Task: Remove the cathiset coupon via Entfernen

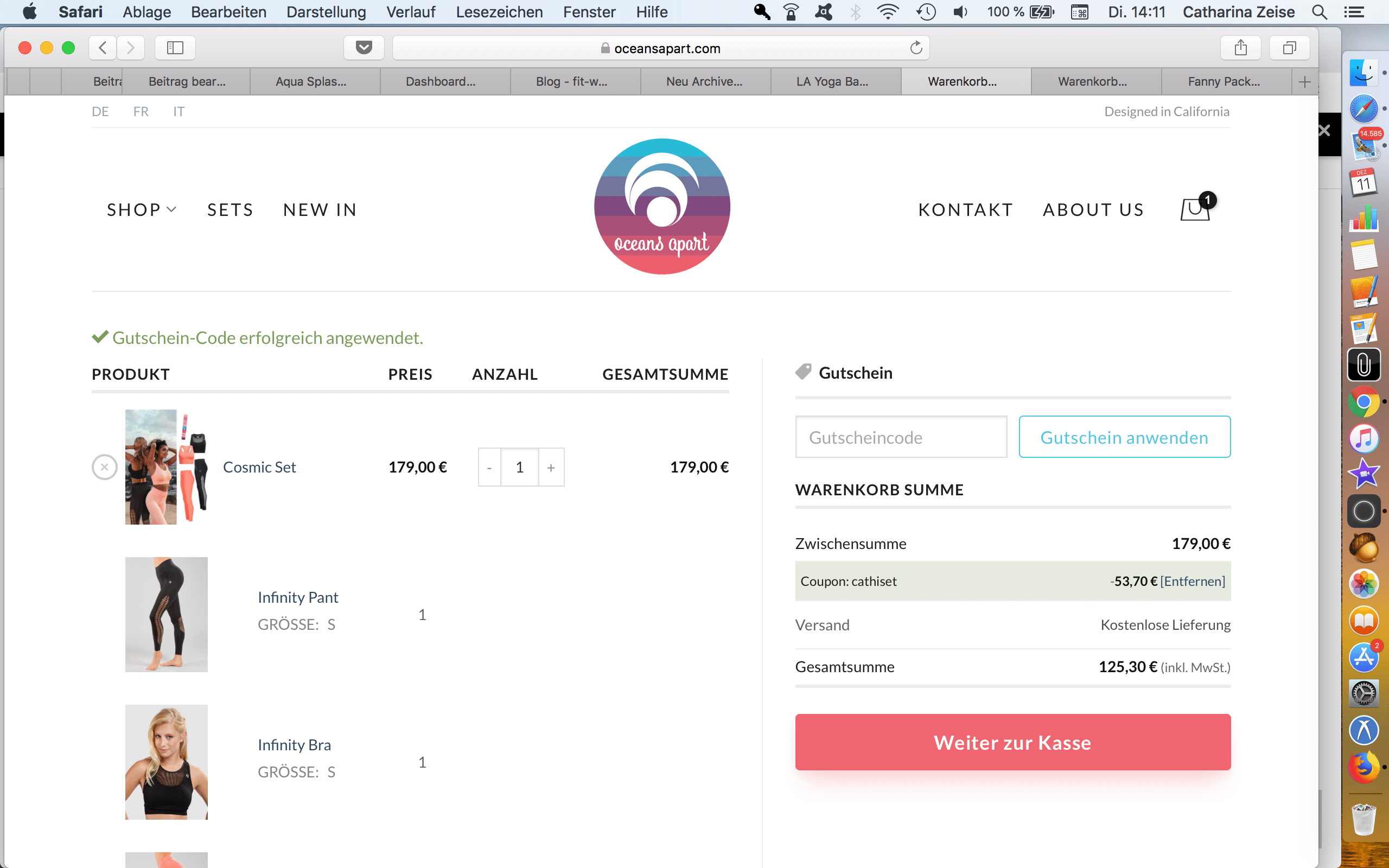Action: tap(1193, 581)
